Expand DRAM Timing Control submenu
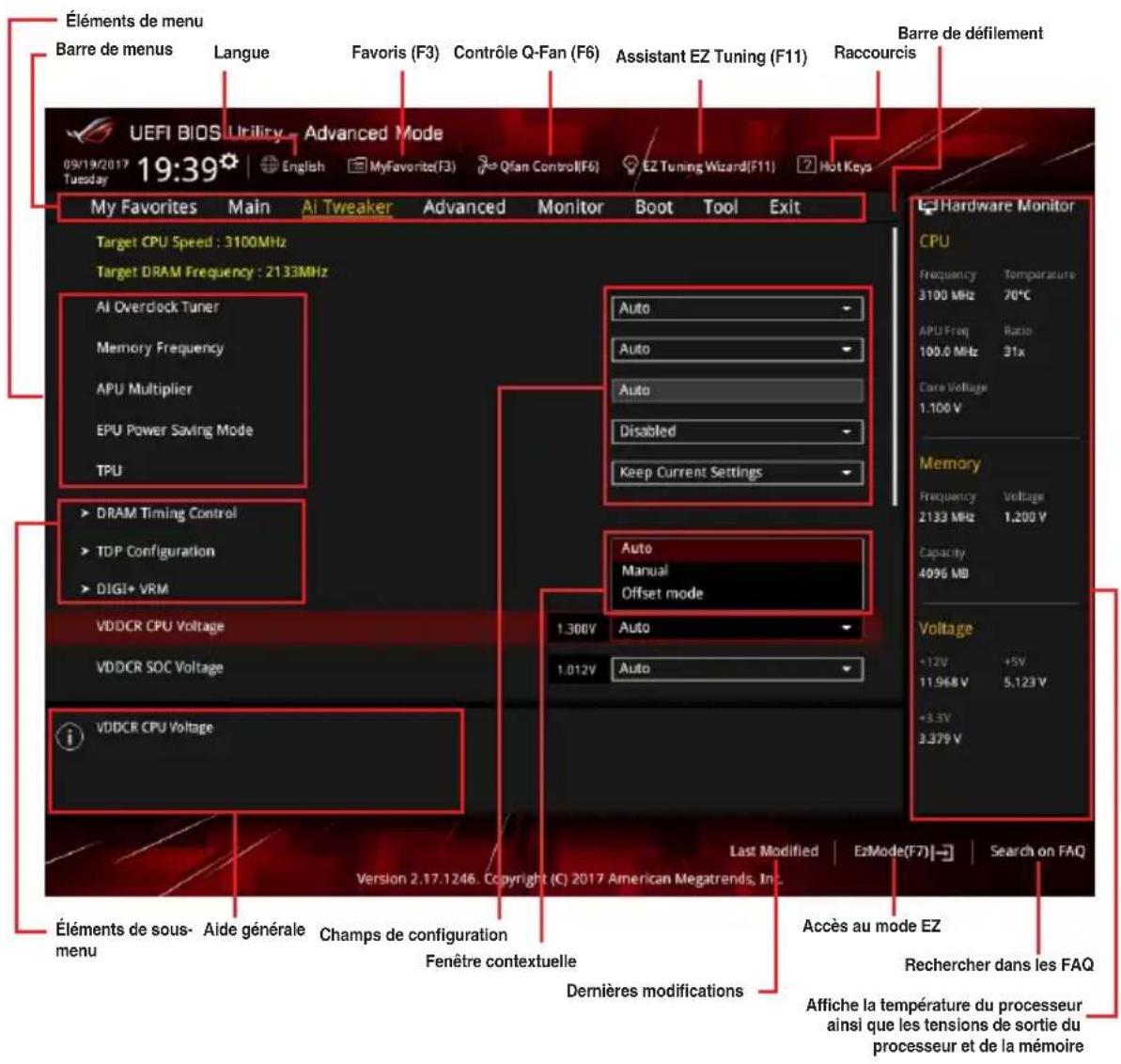Image resolution: width=1121 pixels, height=1064 pixels. click(x=159, y=513)
